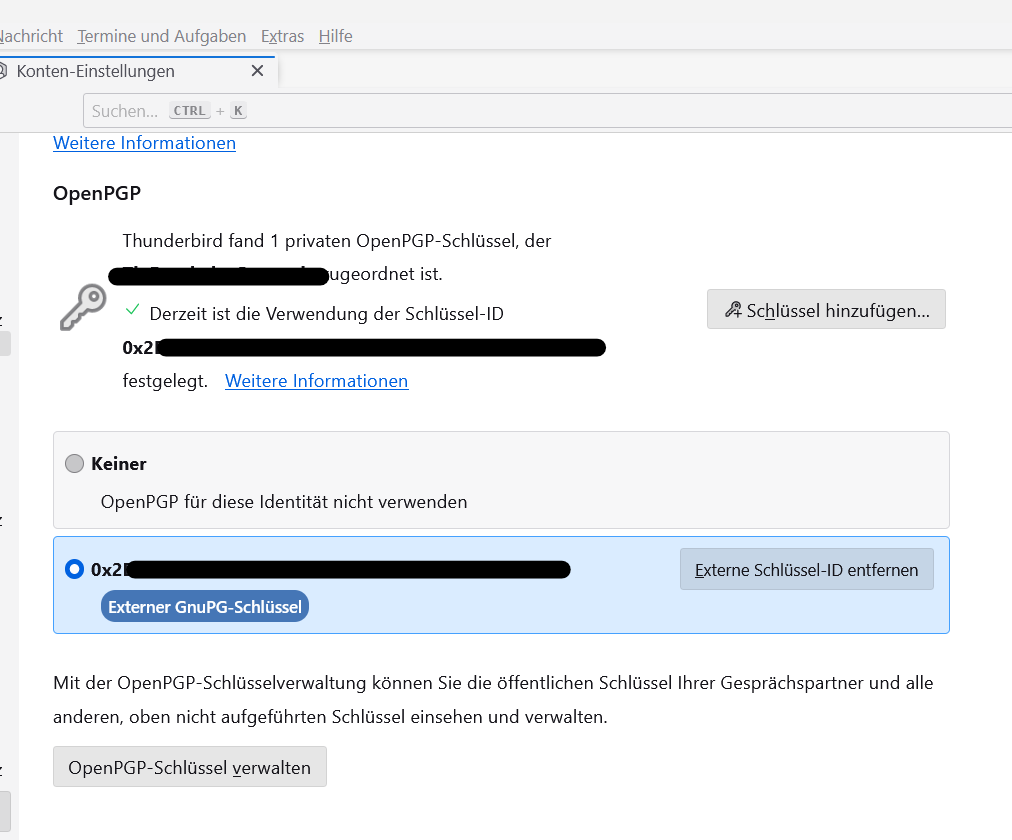
Task: Open topmost Weitere Informationen link
Action: coord(144,143)
